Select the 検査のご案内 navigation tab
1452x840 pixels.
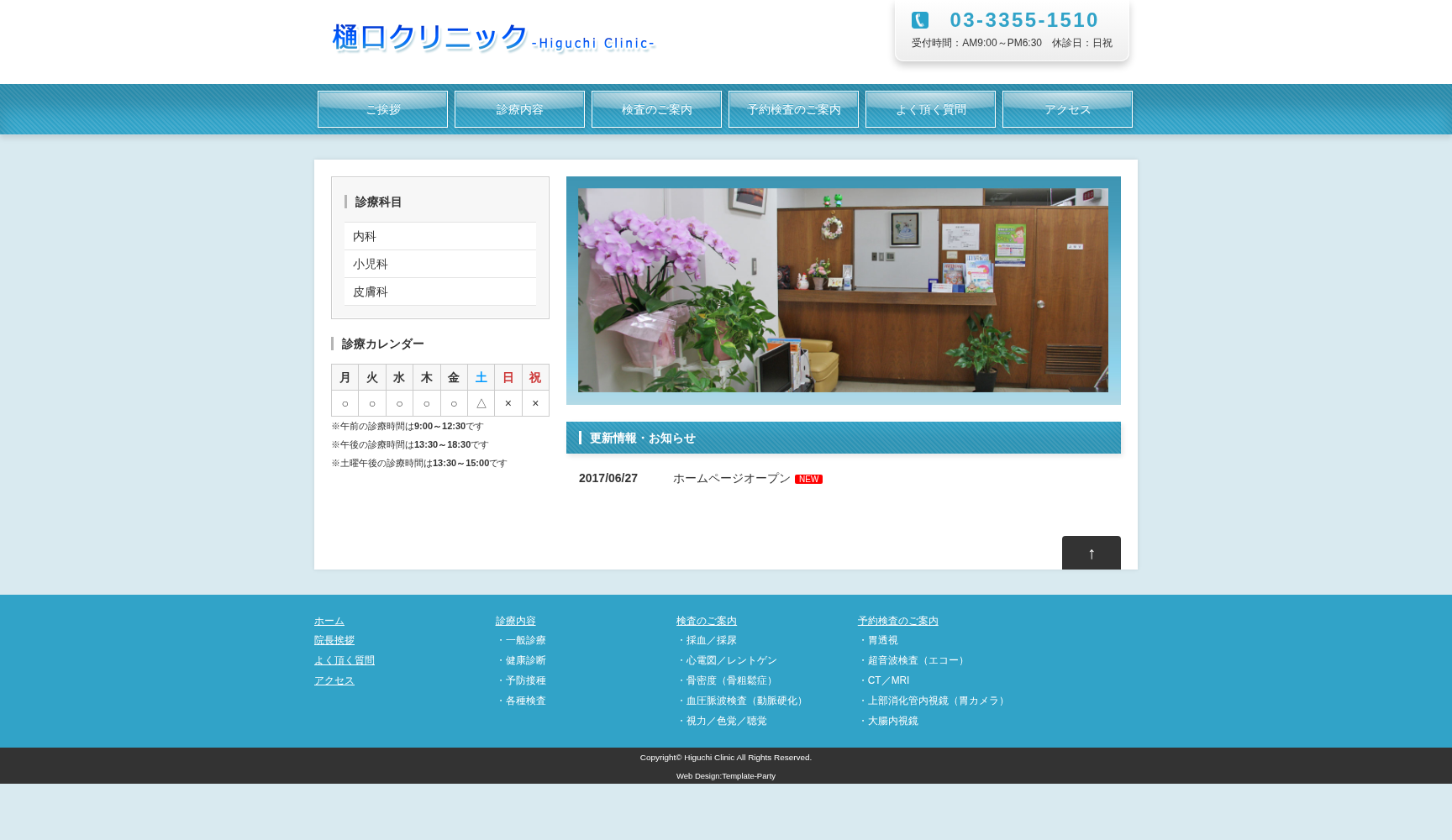(x=656, y=108)
